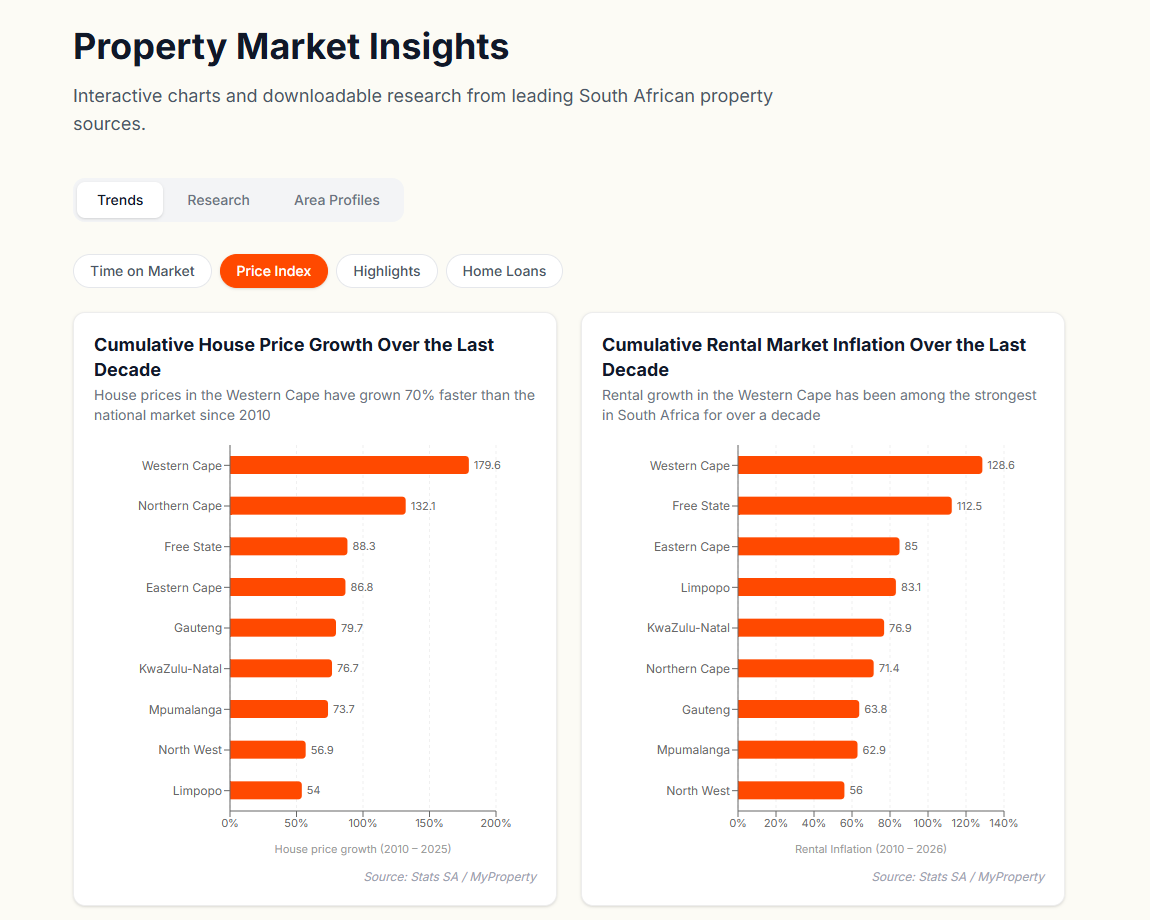Click the Rental Inflation (2010 – 2026) caption
This screenshot has width=1150, height=920.
pyautogui.click(x=870, y=848)
